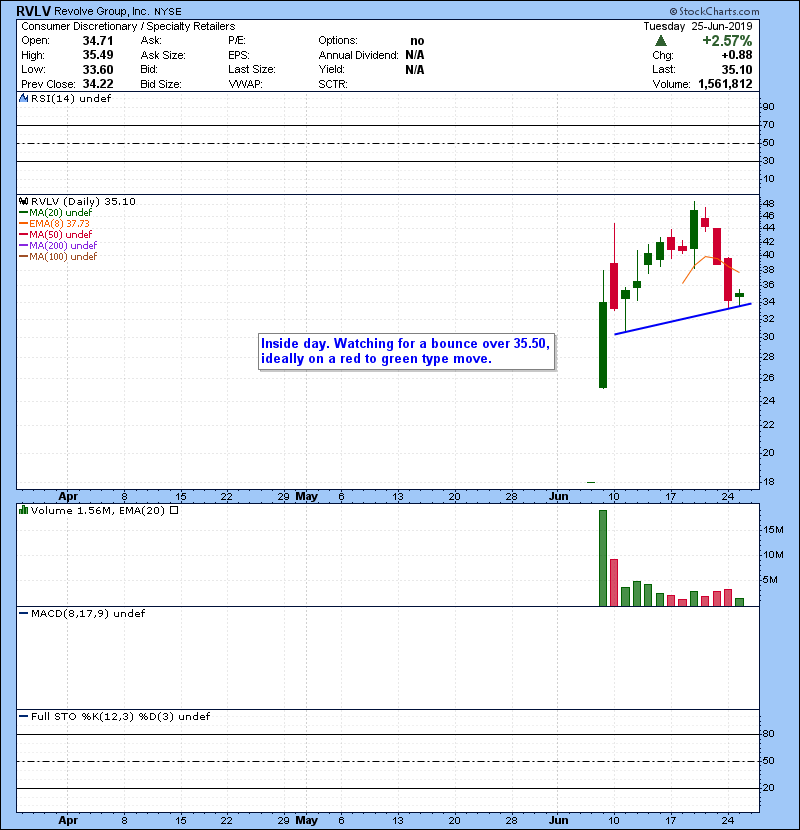Click the purple MA(200) legend line marker
The height and width of the screenshot is (830, 800).
(x=23, y=246)
